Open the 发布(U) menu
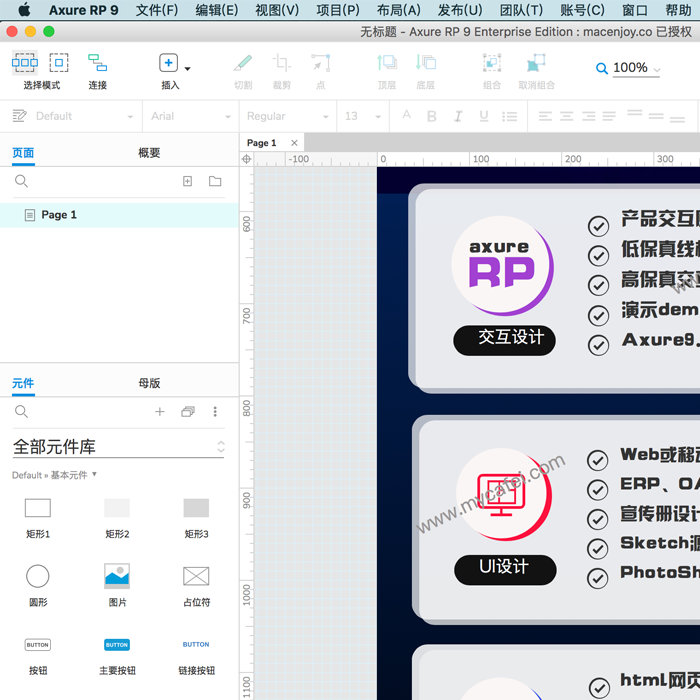The image size is (700, 700). tap(460, 10)
